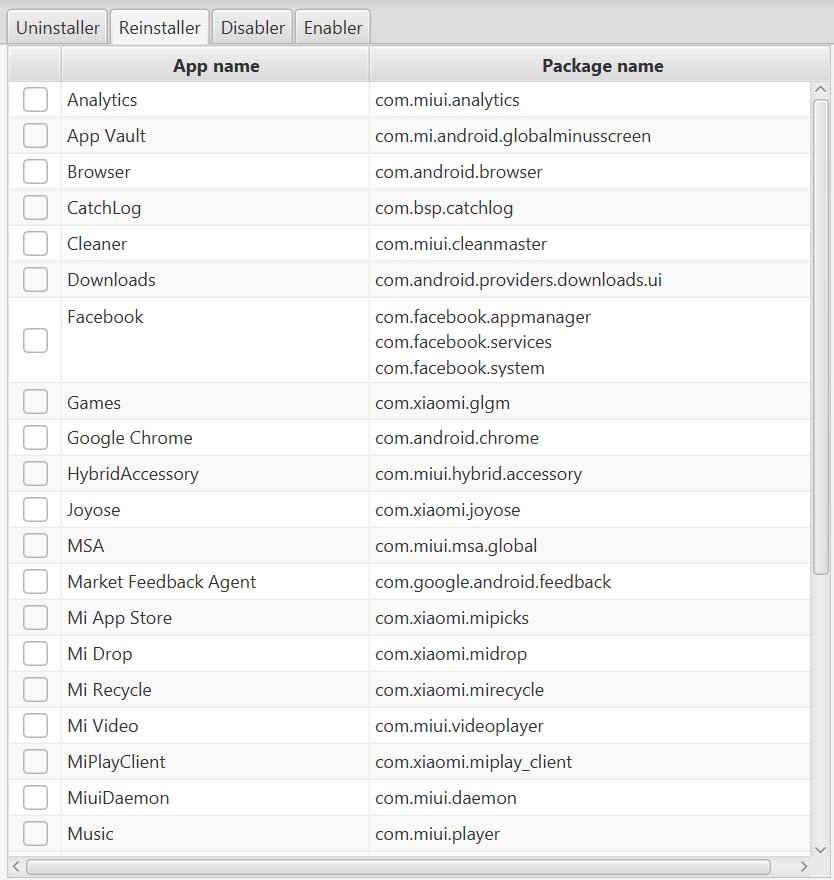The image size is (834, 880).
Task: Click the vertical scrollbar thumb
Action: pyautogui.click(x=821, y=337)
